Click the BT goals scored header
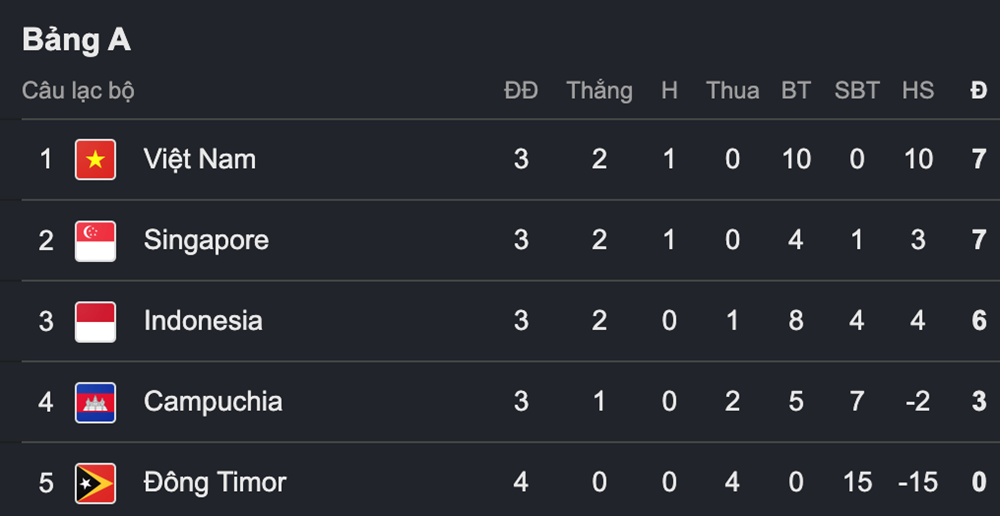Viewport: 1000px width, 516px height. 796,91
